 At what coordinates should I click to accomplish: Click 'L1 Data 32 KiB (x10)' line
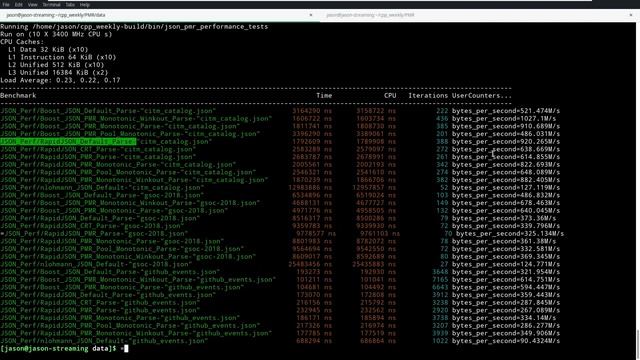pos(48,50)
